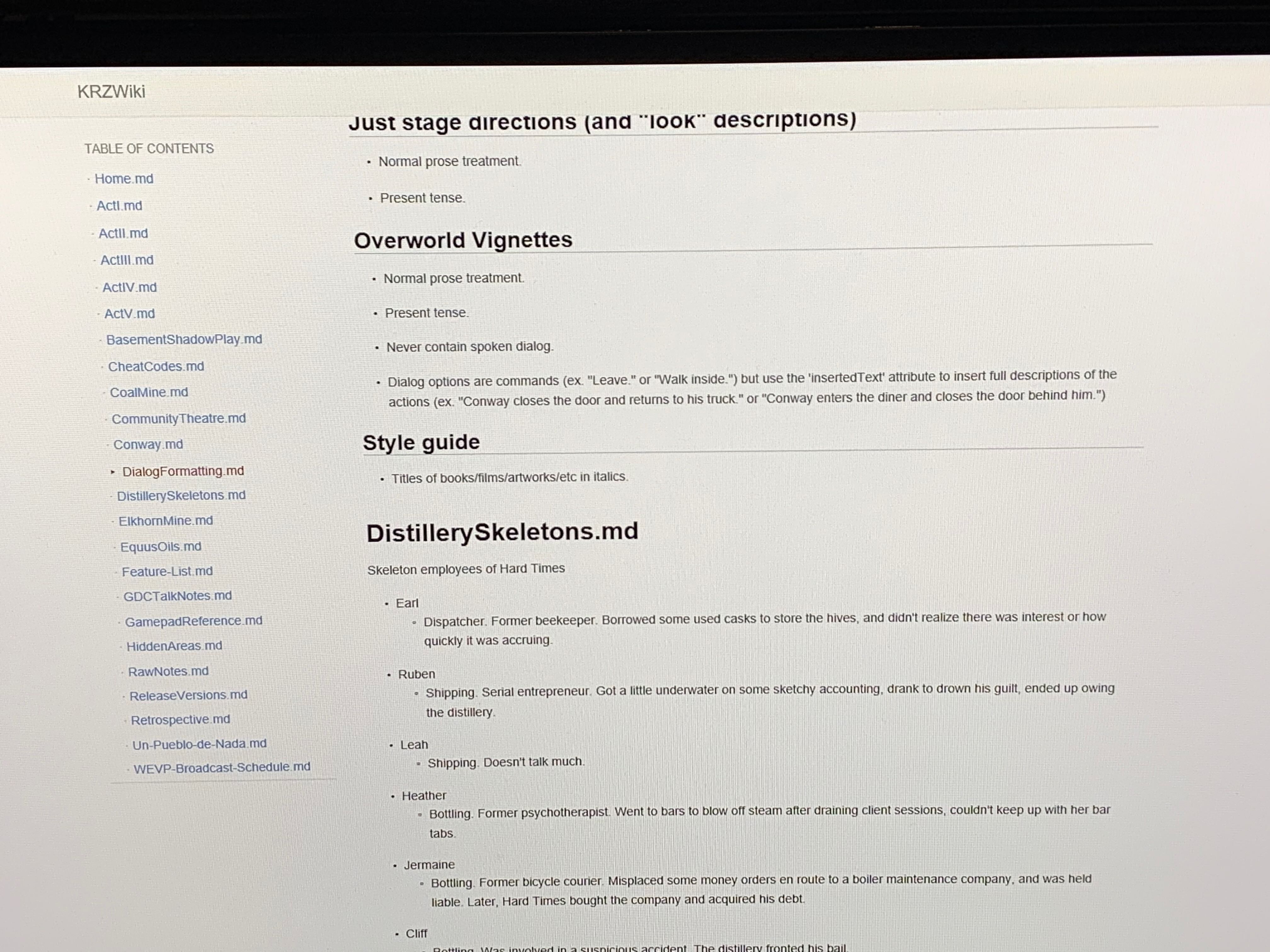Open WEVP-Broadcast-Schedule.md link
This screenshot has height=952, width=1270.
coord(222,768)
